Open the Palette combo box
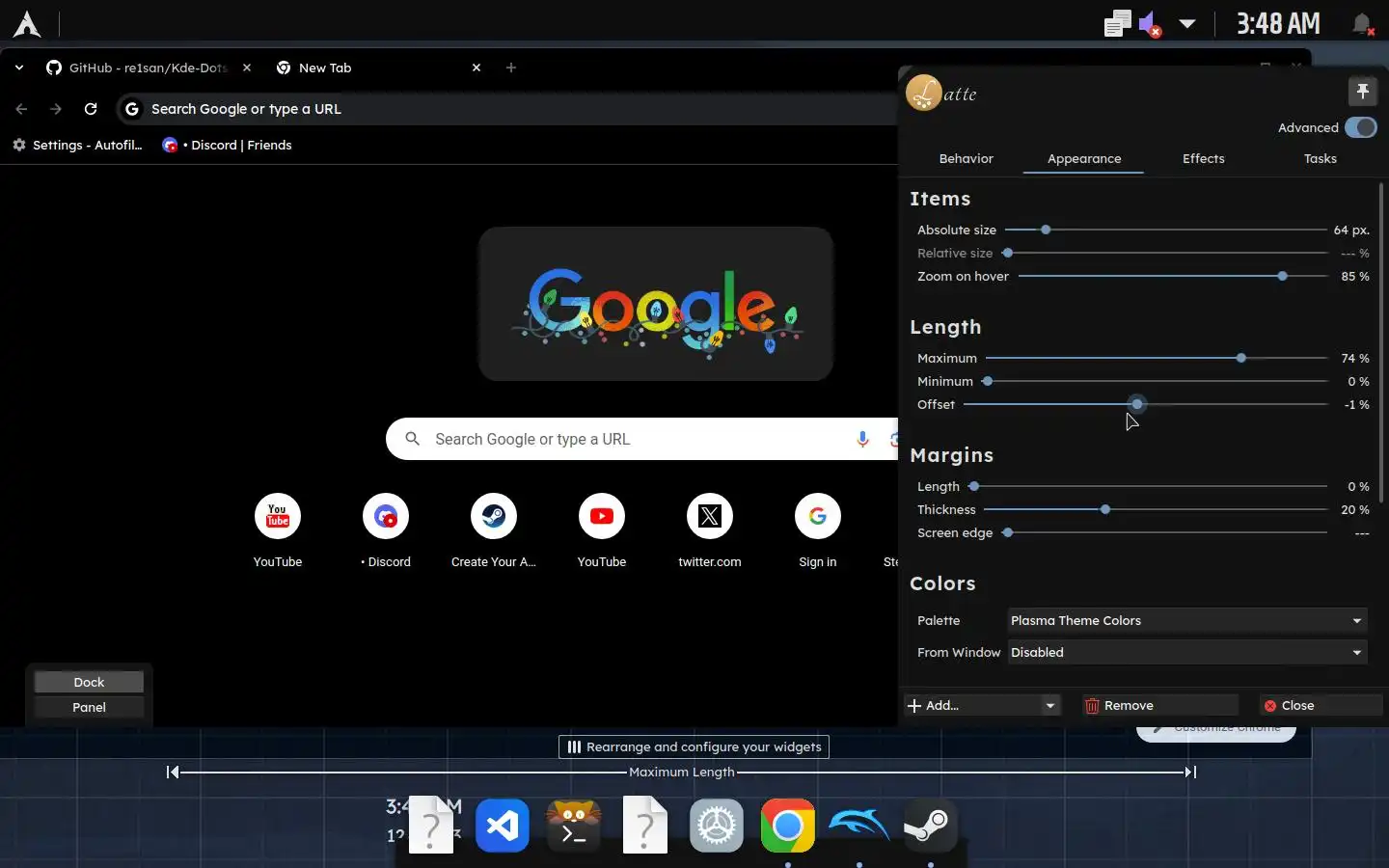This screenshot has width=1389, height=868. pos(1187,620)
